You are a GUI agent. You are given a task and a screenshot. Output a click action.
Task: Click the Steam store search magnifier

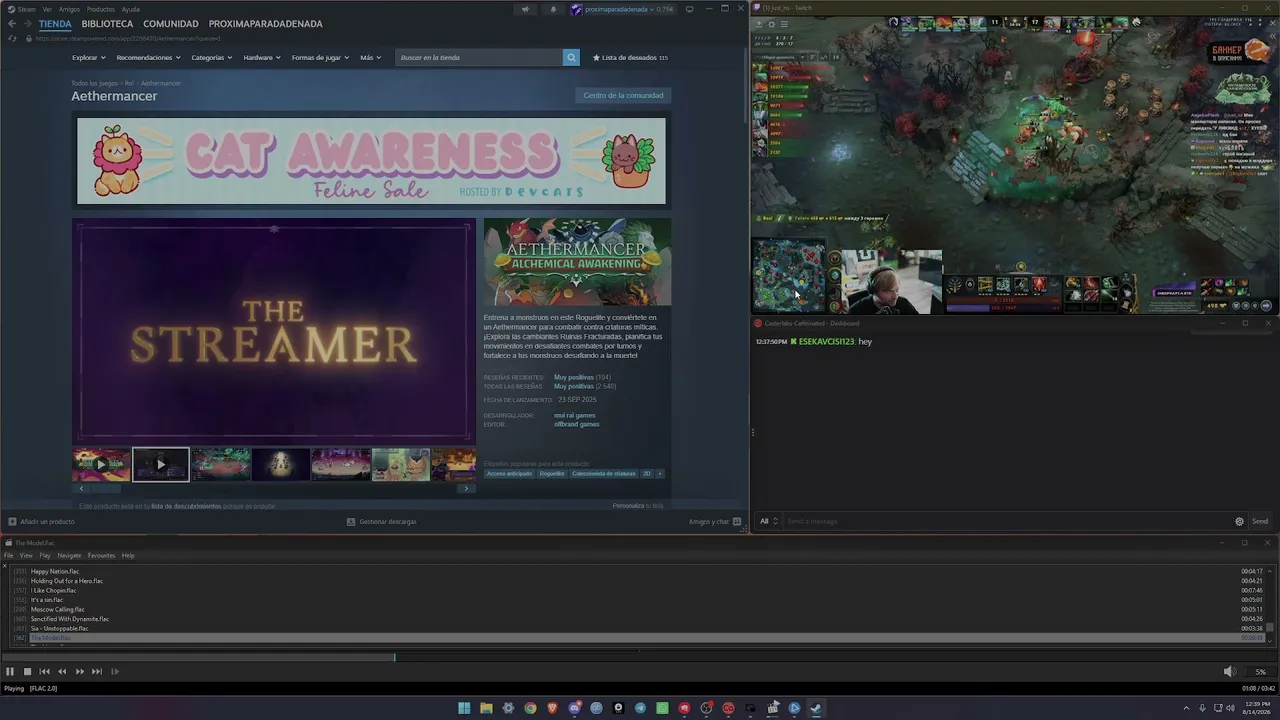(571, 58)
